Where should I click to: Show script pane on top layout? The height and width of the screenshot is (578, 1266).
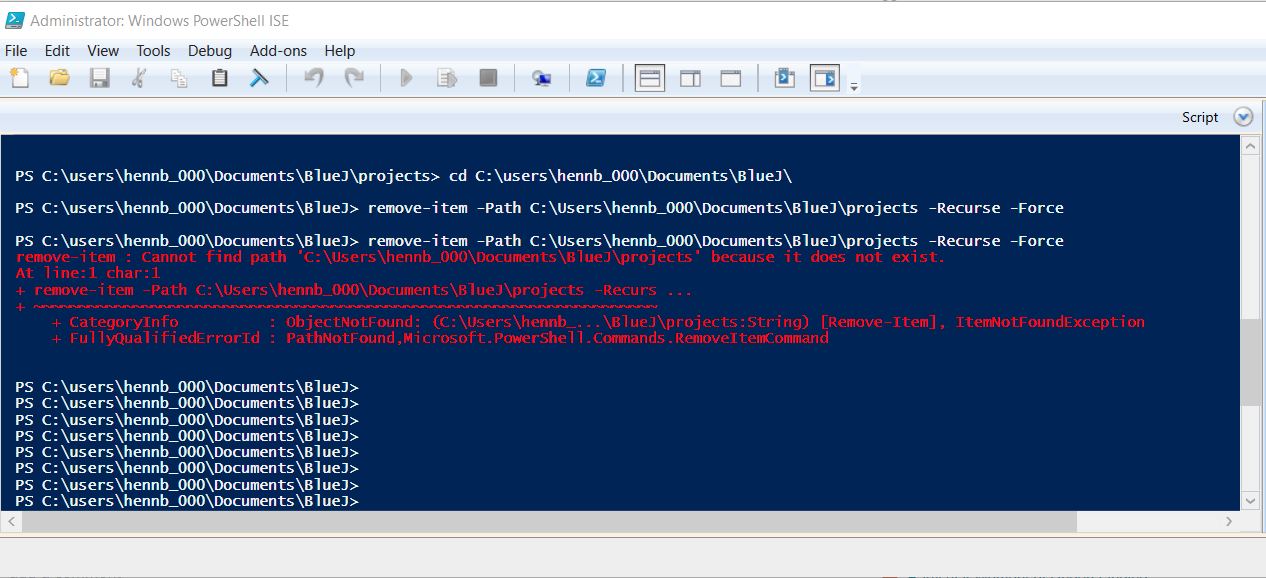click(650, 78)
